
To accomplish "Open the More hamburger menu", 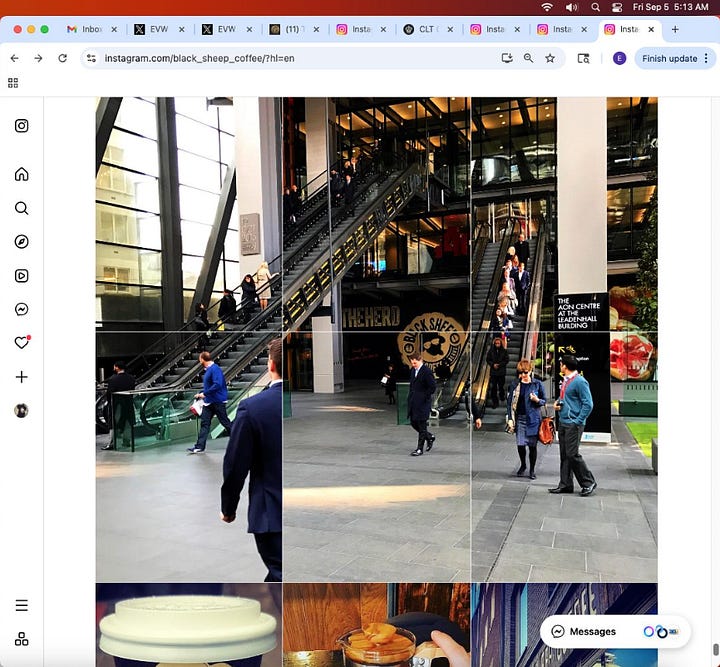I will coord(22,605).
